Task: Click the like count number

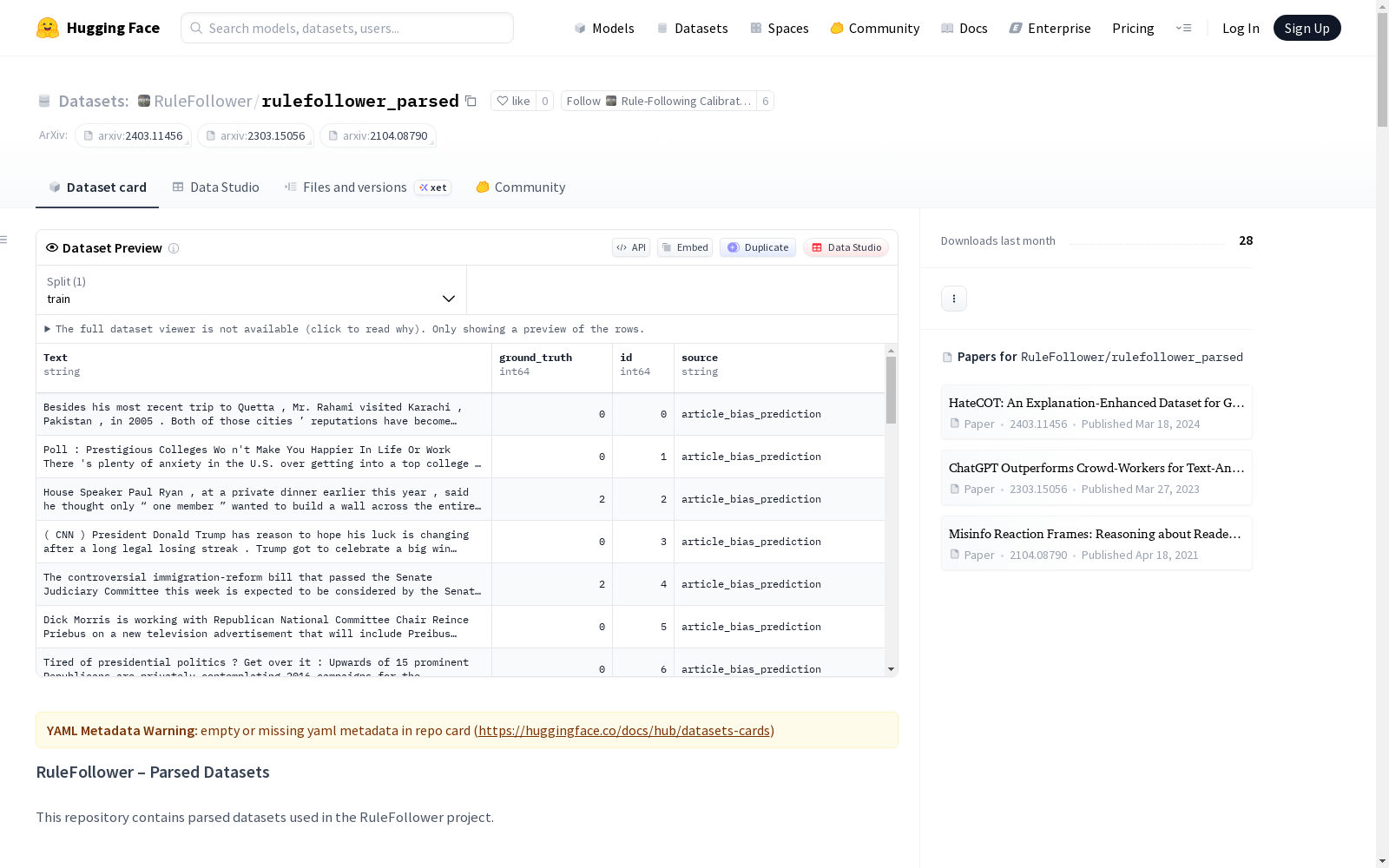Action: tap(545, 101)
